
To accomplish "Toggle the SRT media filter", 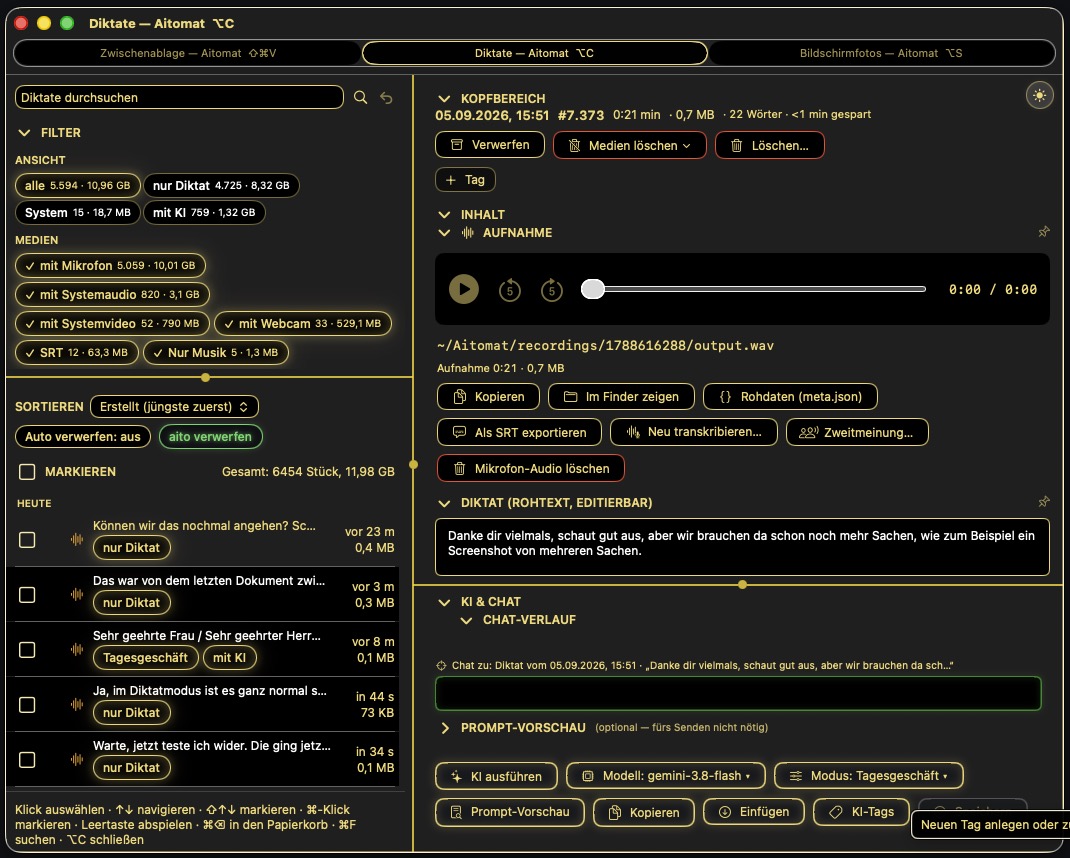I will (77, 353).
